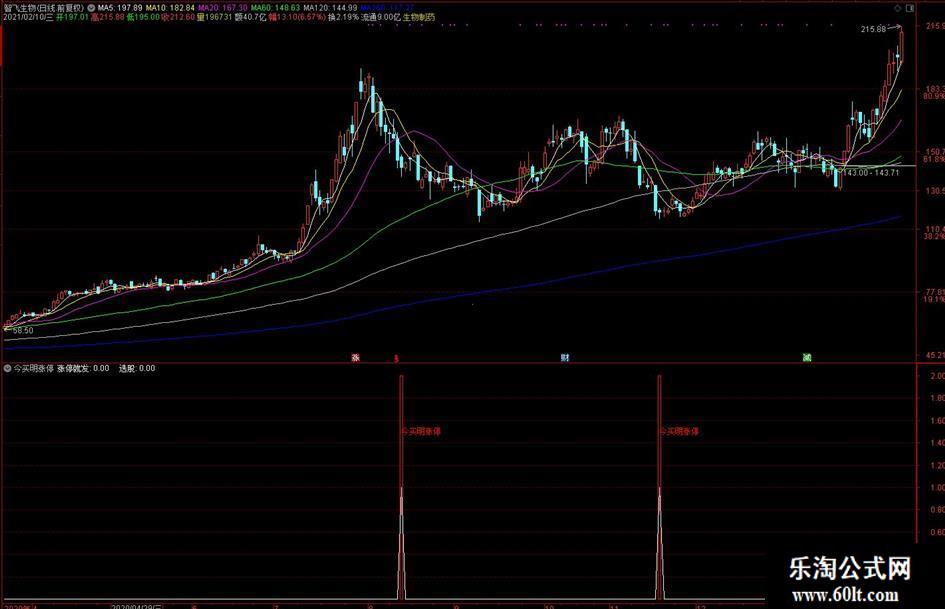This screenshot has width=945, height=609.
Task: Click the 换2.19% turnover value
Action: pyautogui.click(x=344, y=17)
